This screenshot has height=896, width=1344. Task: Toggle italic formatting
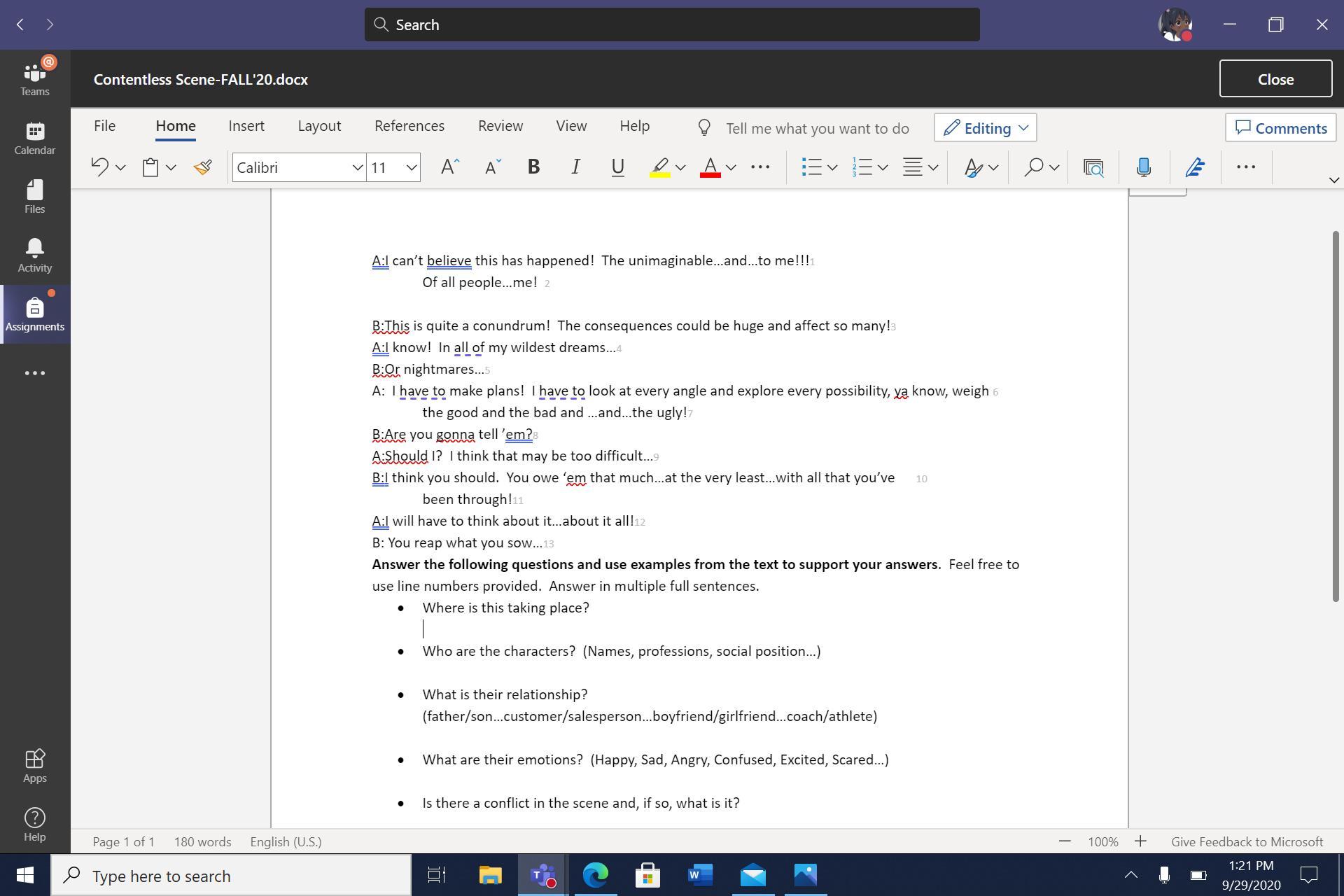click(x=575, y=167)
